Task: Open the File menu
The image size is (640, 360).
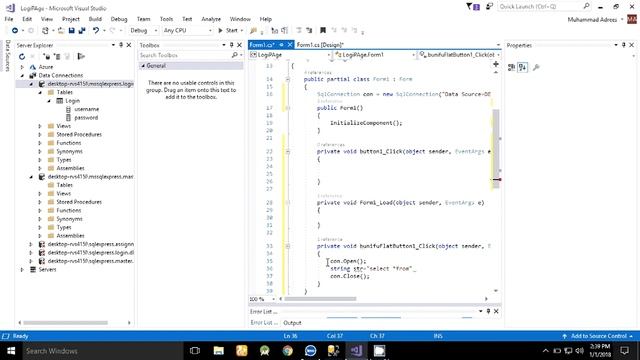Action: point(9,19)
